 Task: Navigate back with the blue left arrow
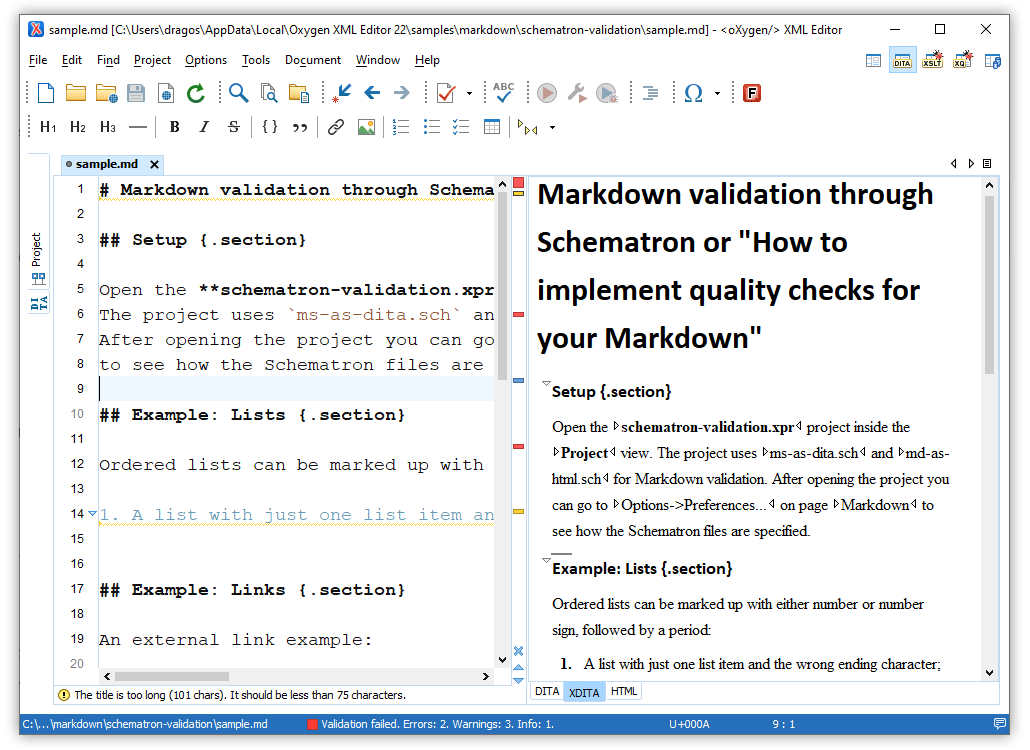(x=372, y=93)
